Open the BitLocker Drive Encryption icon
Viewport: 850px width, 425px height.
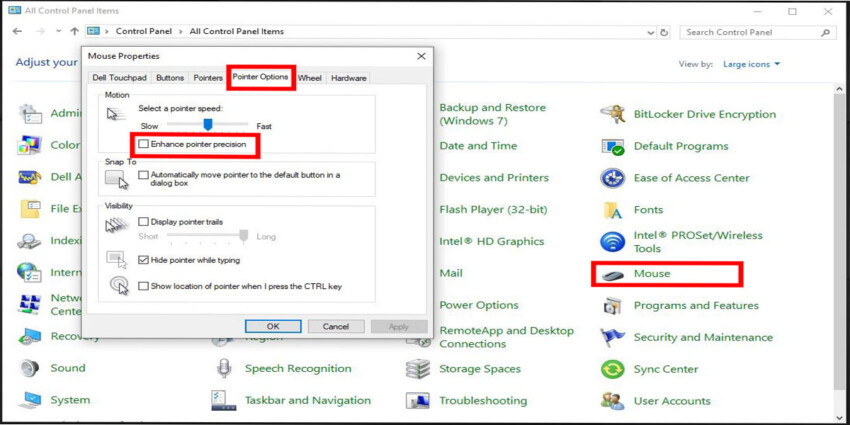tap(613, 114)
